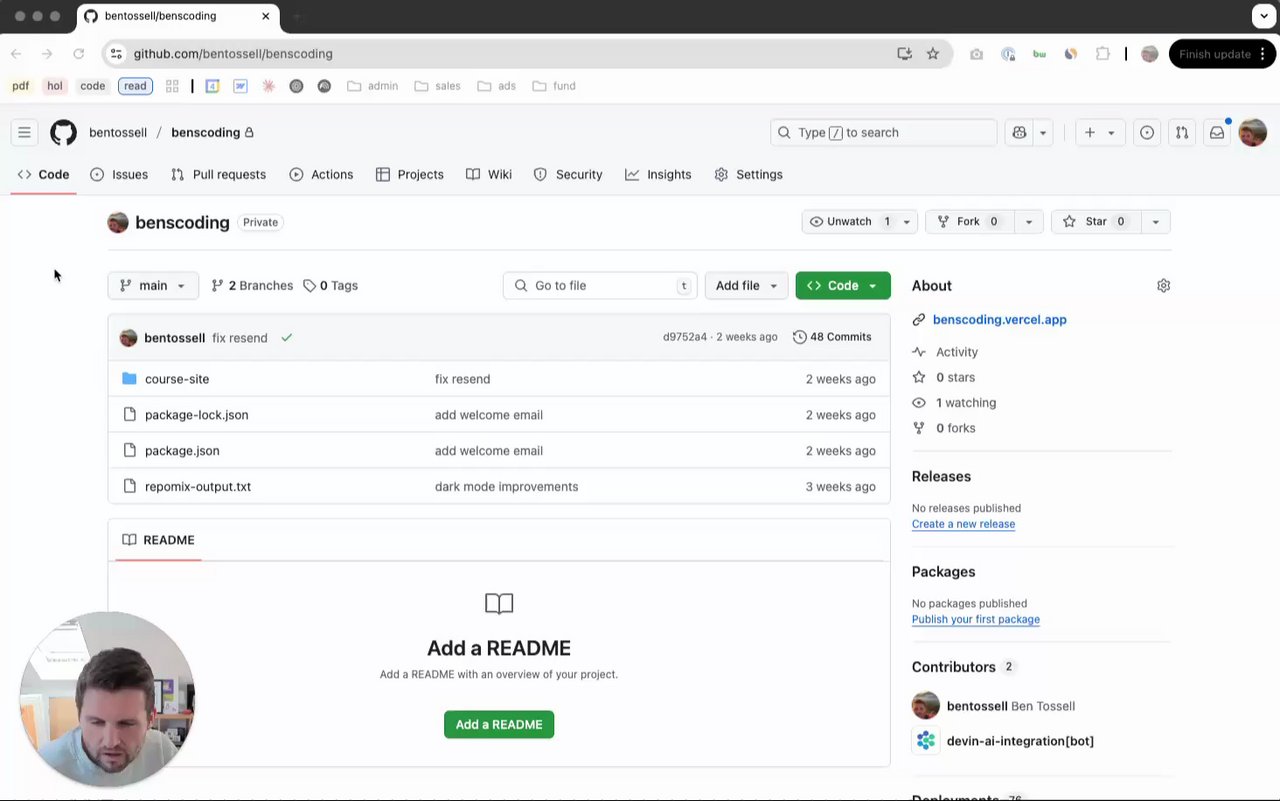The height and width of the screenshot is (801, 1280).
Task: Expand the Unwatch notification options arrow
Action: pyautogui.click(x=907, y=221)
